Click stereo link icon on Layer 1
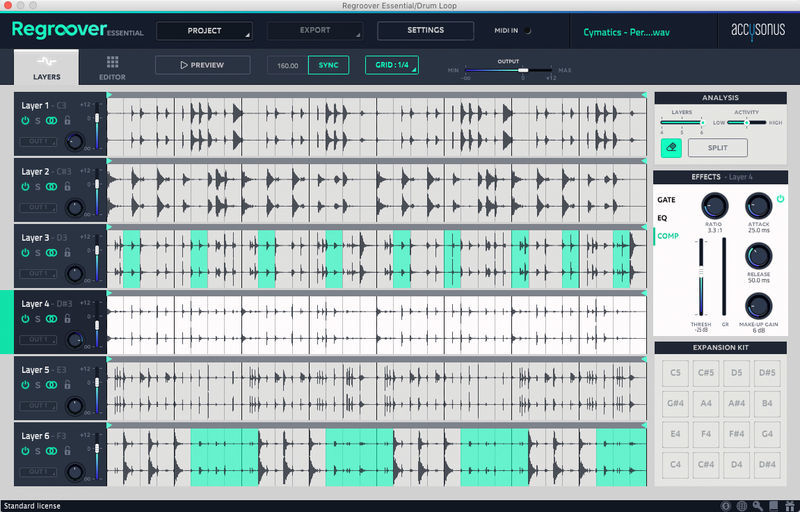 (52, 121)
